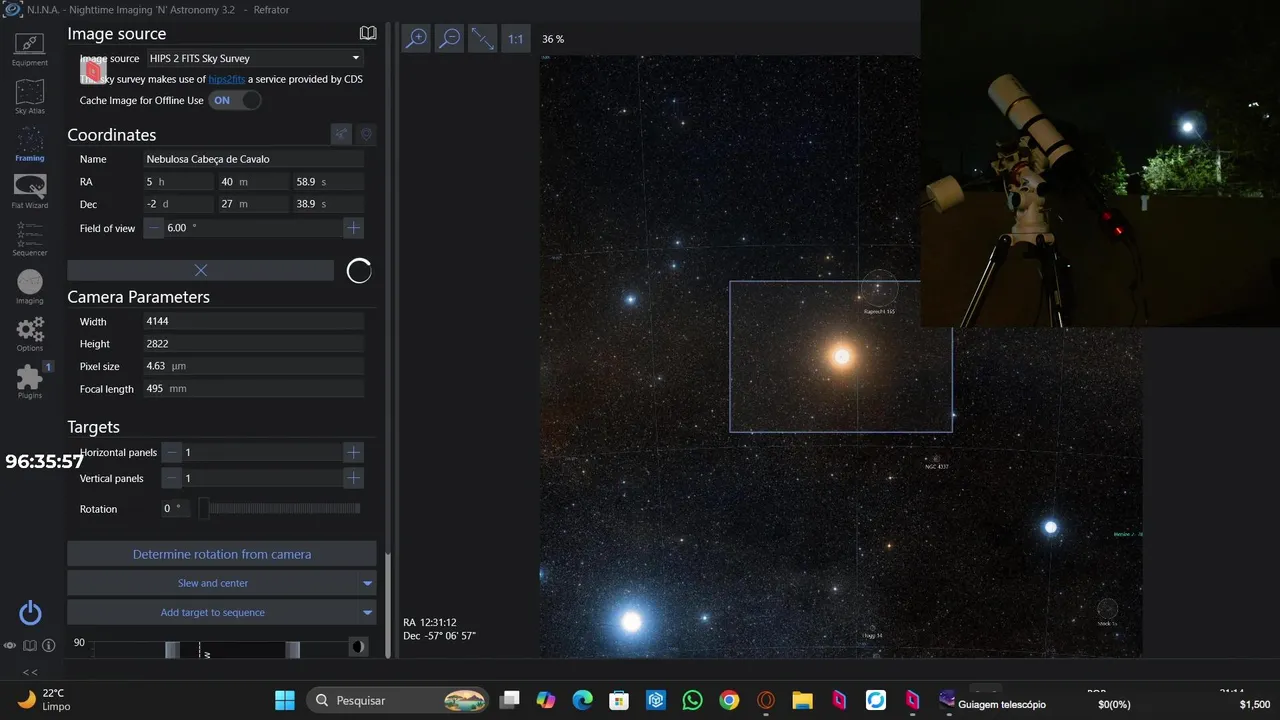Fit the image to the view
1280x720 pixels.
[482, 39]
